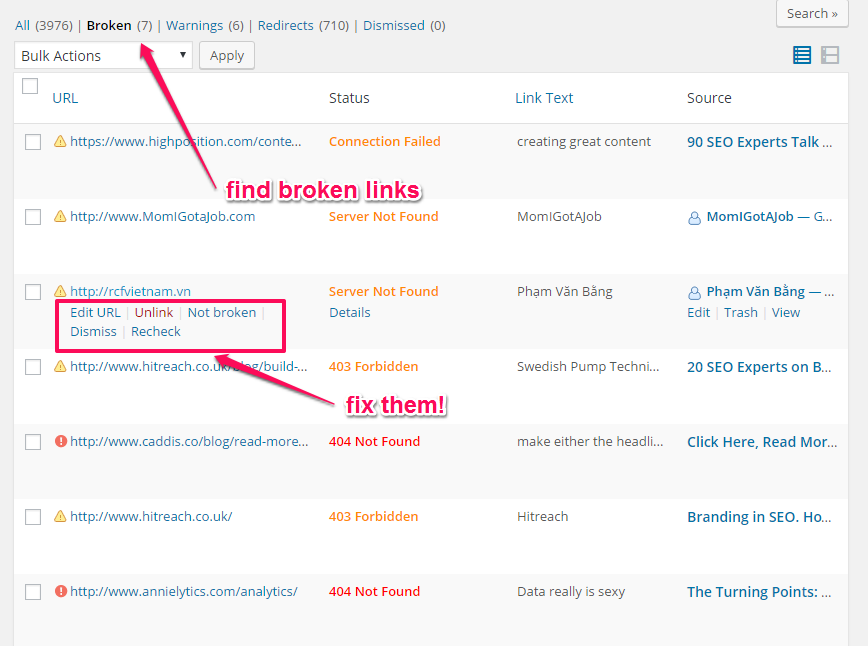Edit the Phạm Văn Bằng source
868x646 pixels.
coord(699,312)
